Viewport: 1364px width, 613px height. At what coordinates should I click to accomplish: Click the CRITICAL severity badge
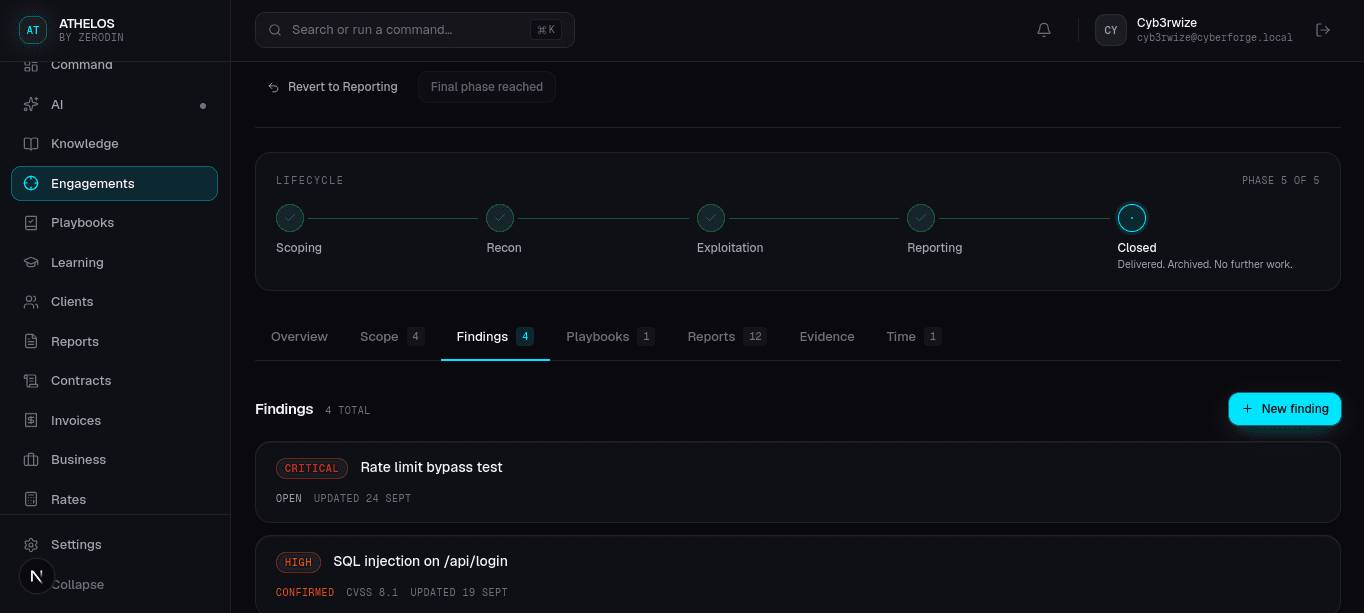click(312, 468)
